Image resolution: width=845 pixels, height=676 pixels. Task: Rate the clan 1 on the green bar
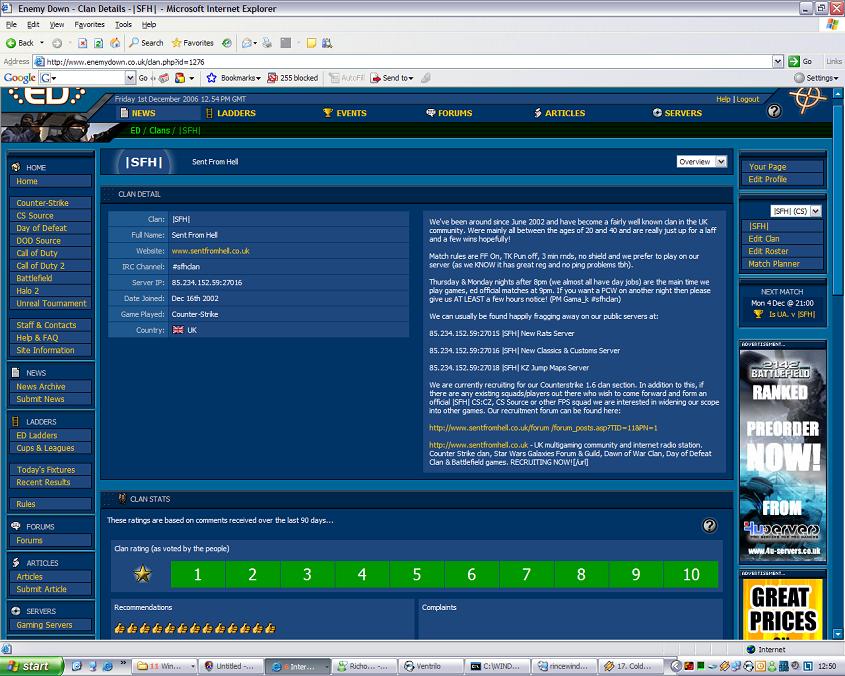[198, 575]
